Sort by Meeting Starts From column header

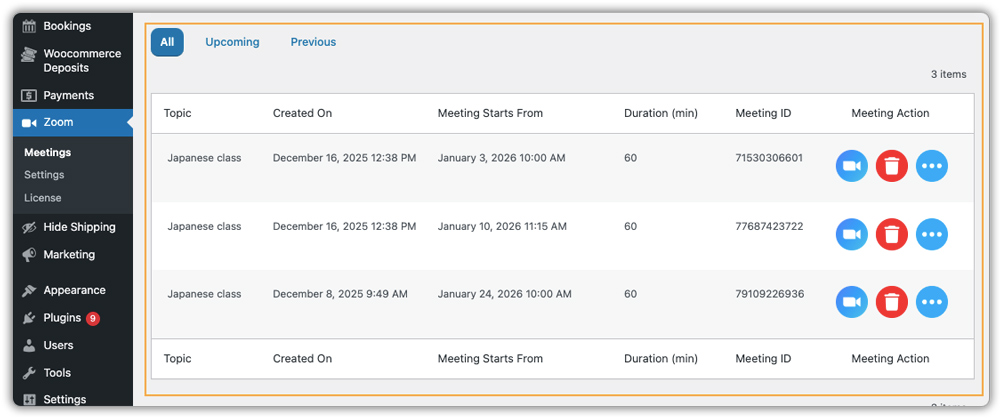point(490,113)
